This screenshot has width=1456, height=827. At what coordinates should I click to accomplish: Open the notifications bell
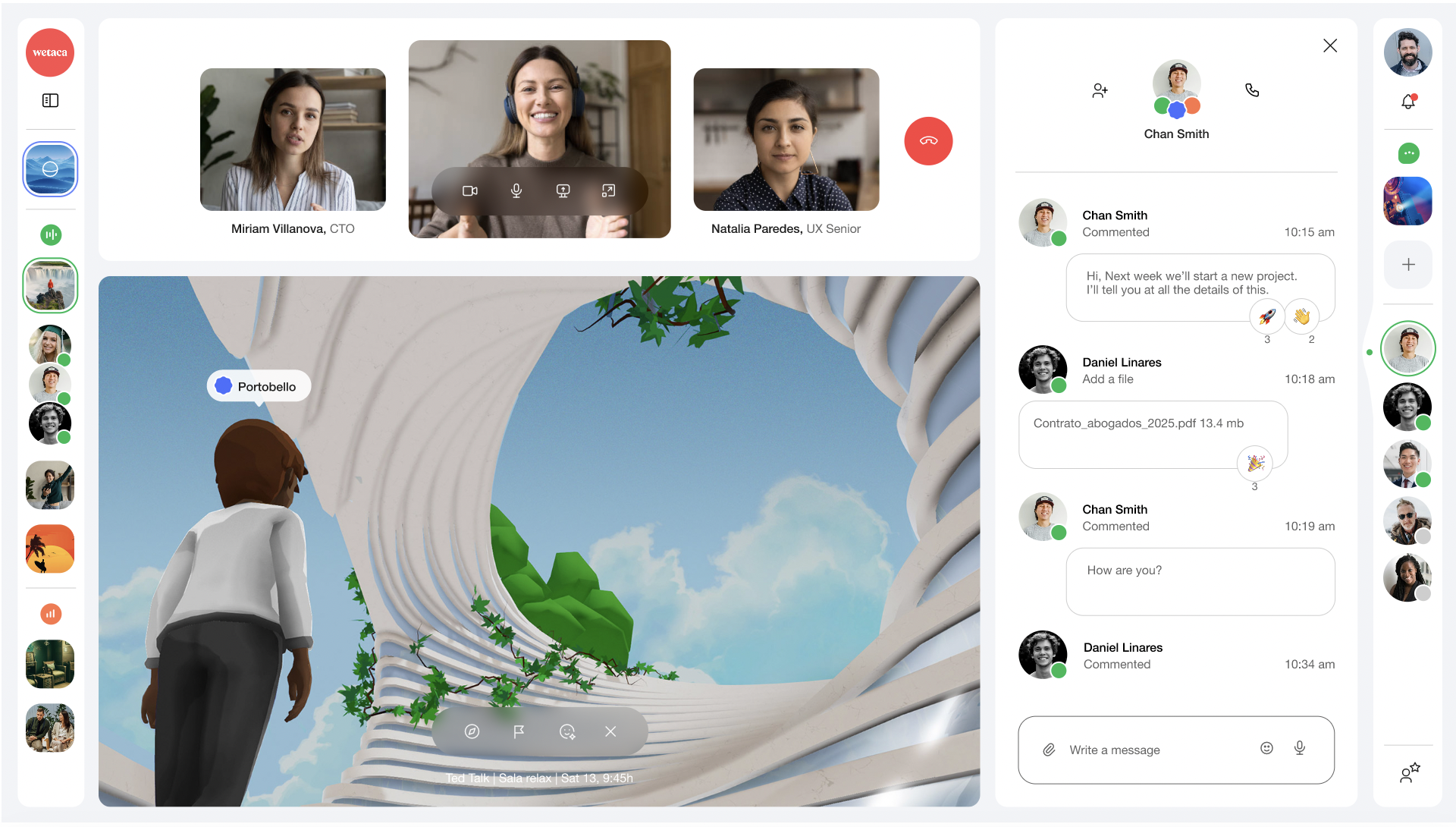click(x=1407, y=102)
